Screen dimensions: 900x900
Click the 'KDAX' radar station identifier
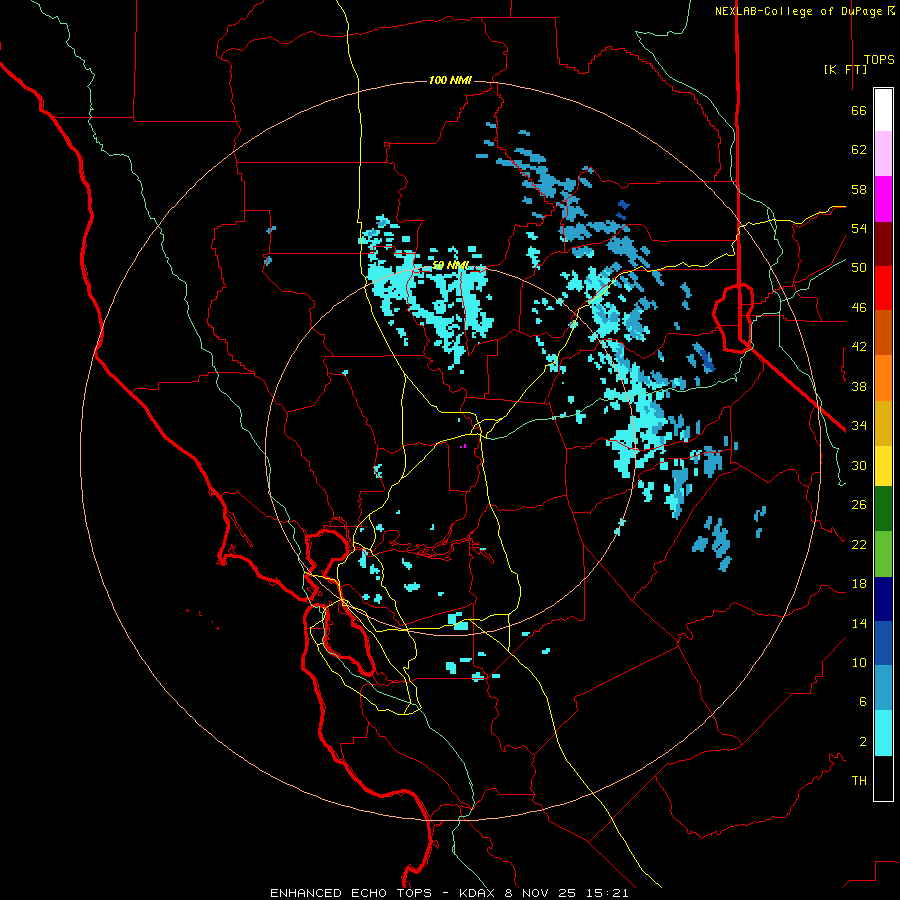point(479,893)
